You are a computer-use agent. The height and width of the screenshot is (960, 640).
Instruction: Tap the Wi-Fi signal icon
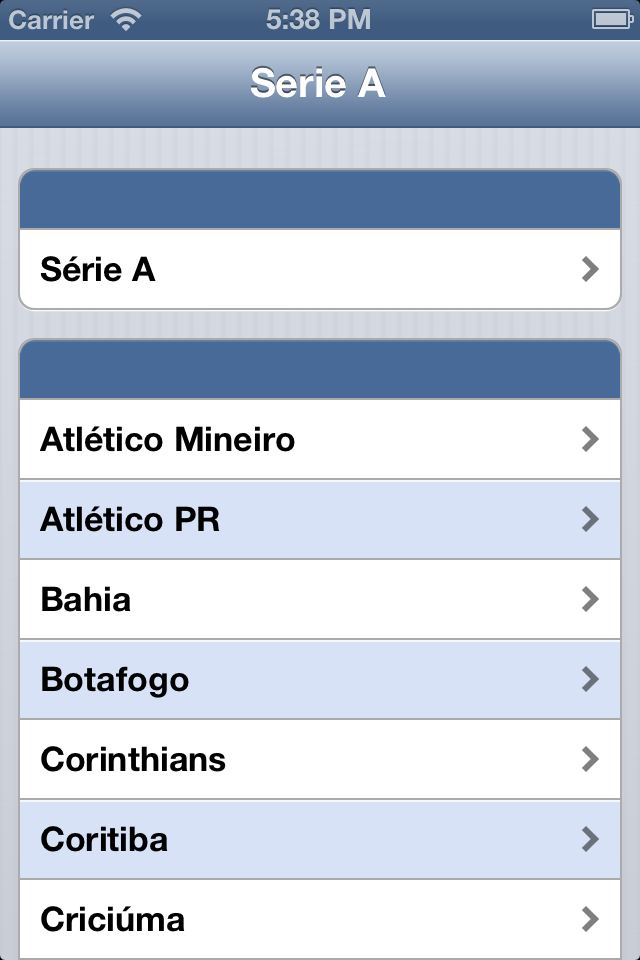pyautogui.click(x=126, y=19)
